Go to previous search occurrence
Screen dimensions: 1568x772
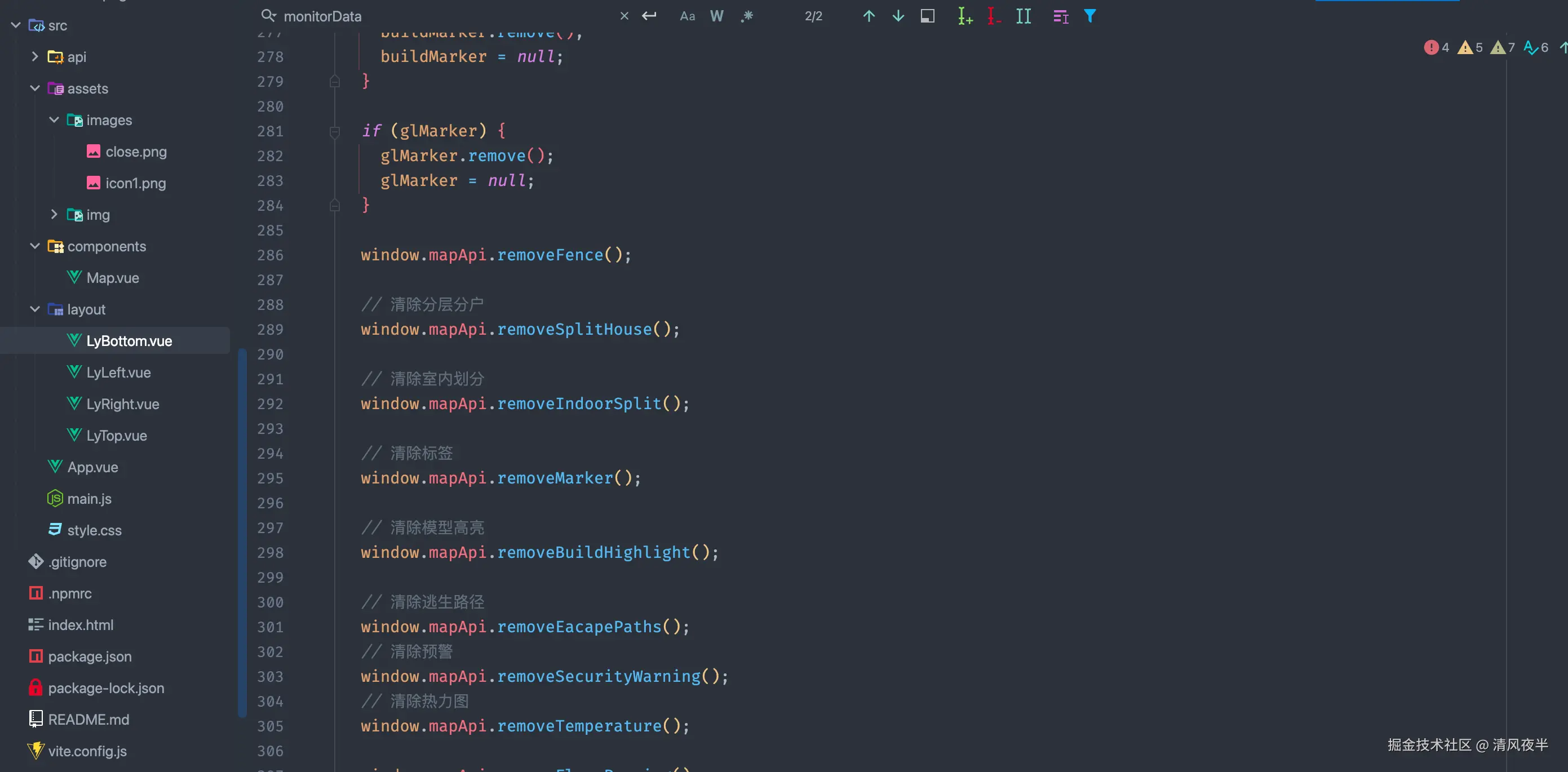tap(869, 16)
